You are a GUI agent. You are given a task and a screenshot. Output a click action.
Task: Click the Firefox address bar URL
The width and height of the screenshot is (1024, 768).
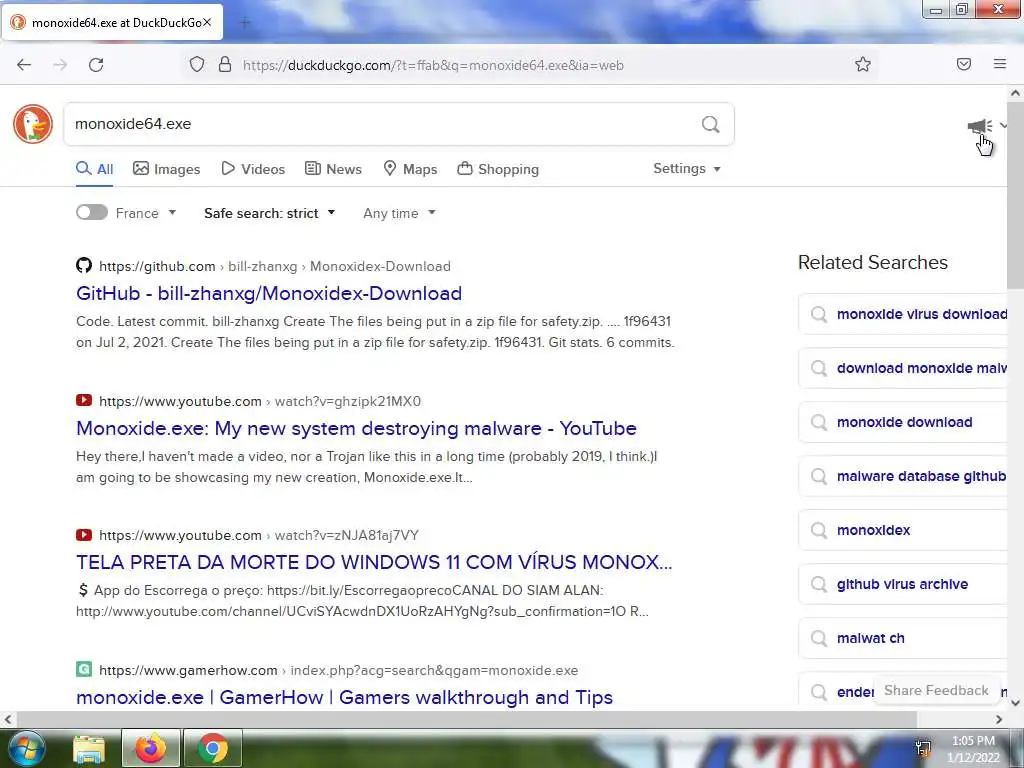click(x=433, y=65)
